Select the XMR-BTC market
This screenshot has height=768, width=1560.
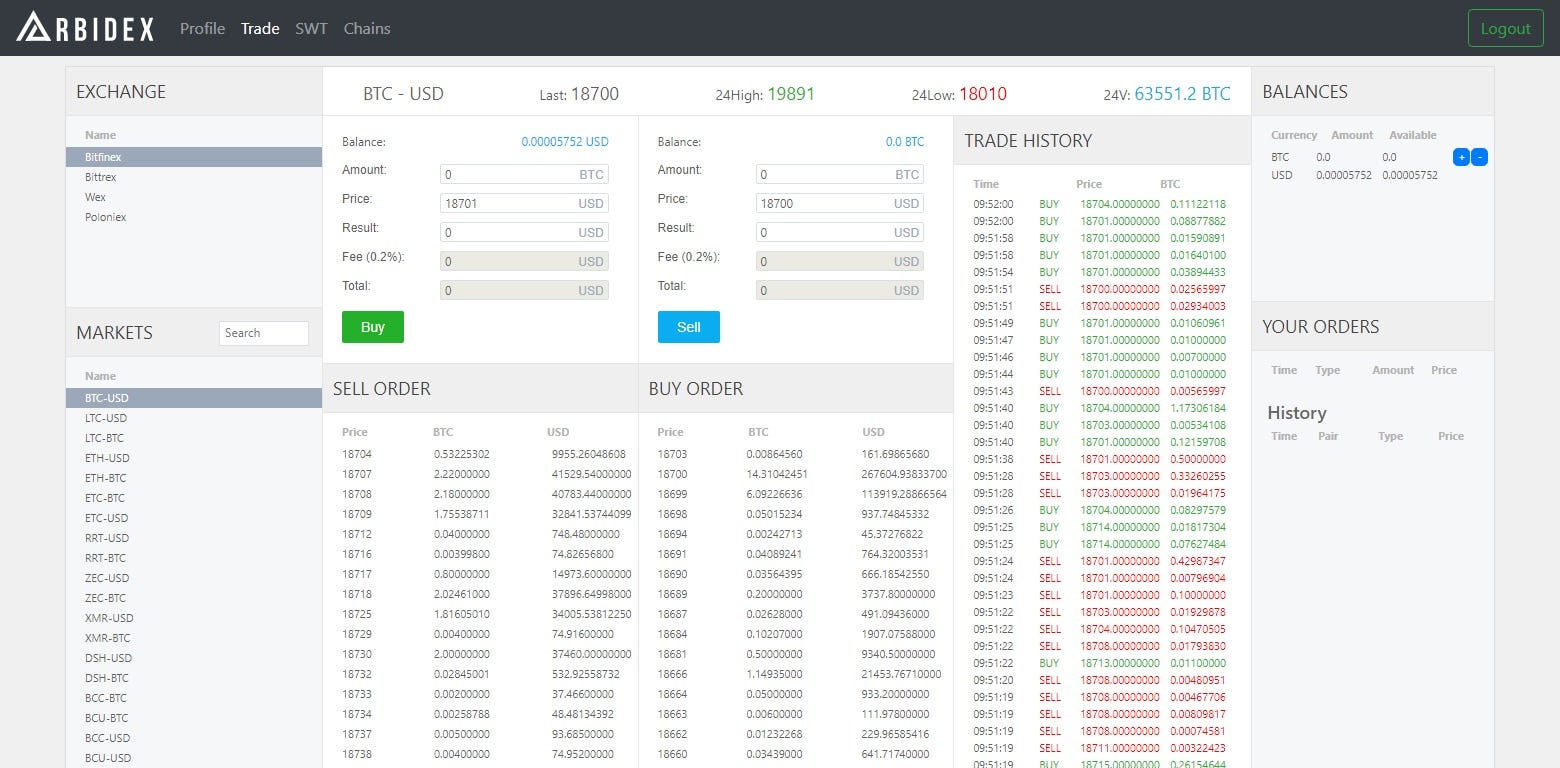pyautogui.click(x=194, y=638)
